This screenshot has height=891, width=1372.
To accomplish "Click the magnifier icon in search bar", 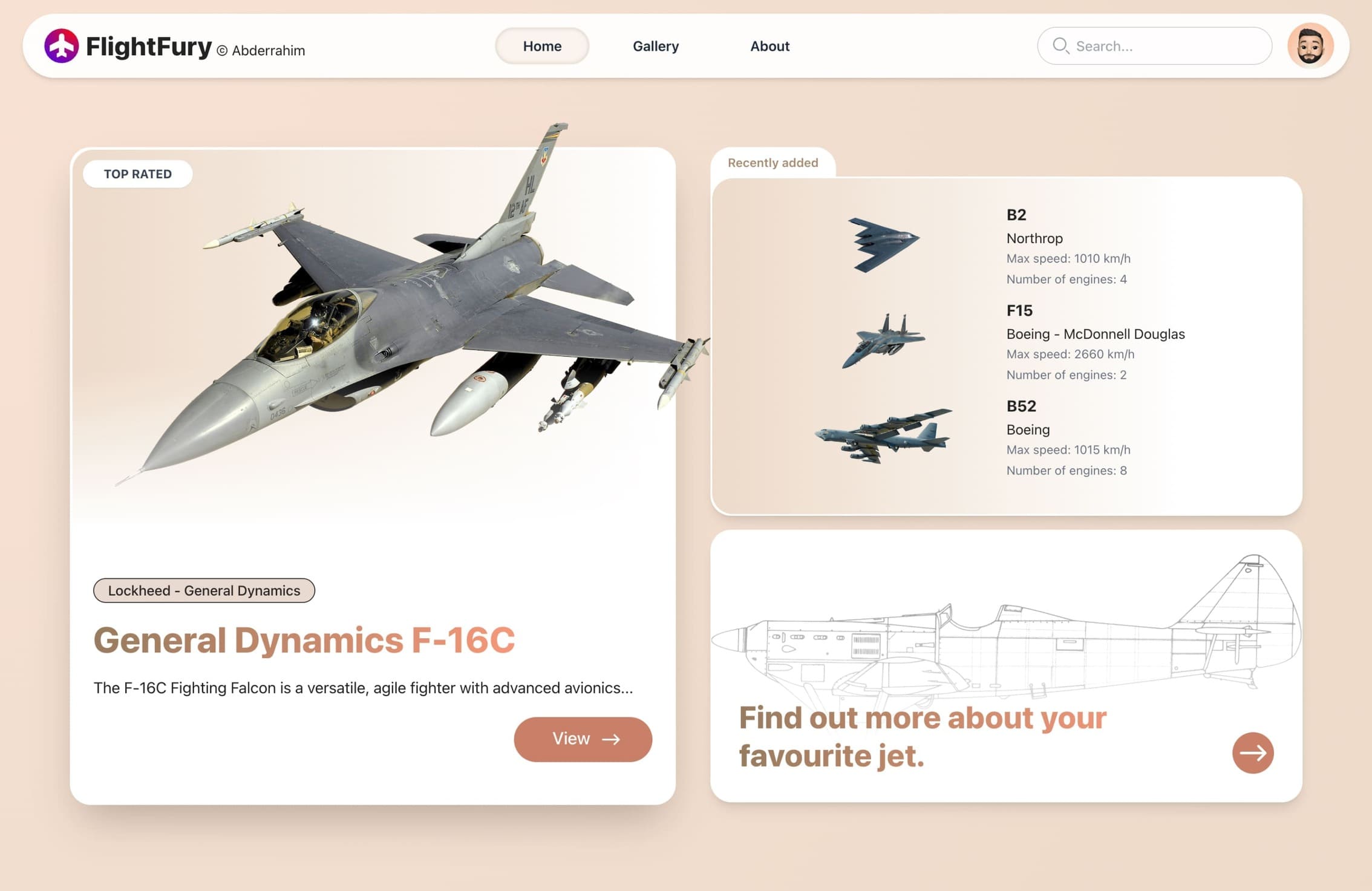I will tap(1060, 46).
